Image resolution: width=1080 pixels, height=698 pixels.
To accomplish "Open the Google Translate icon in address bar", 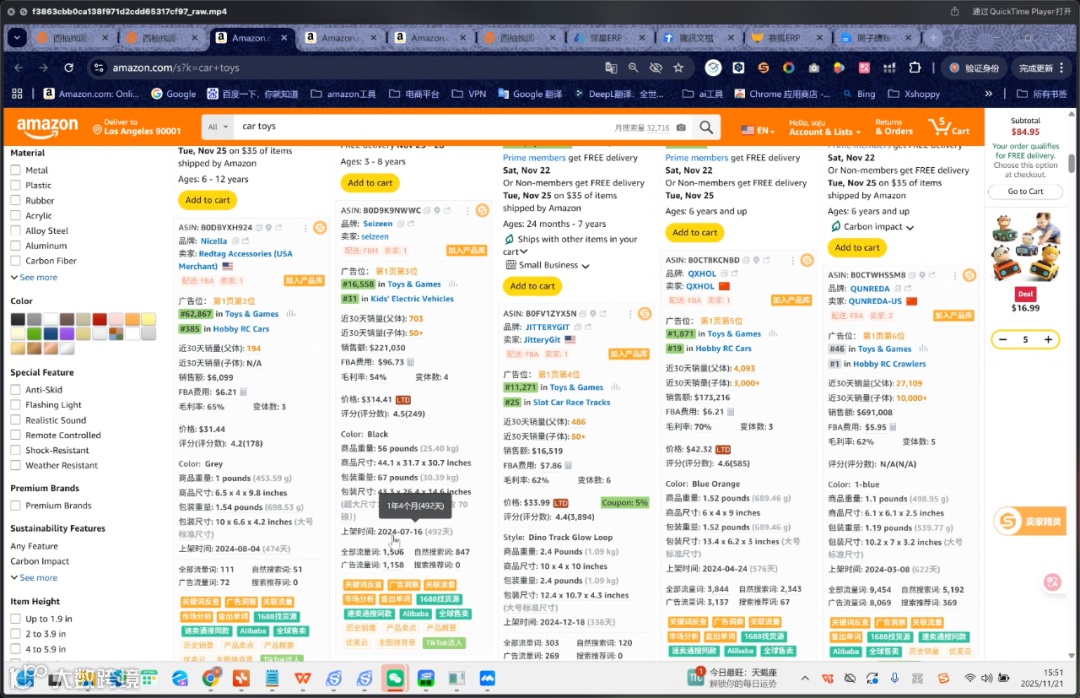I will (611, 68).
